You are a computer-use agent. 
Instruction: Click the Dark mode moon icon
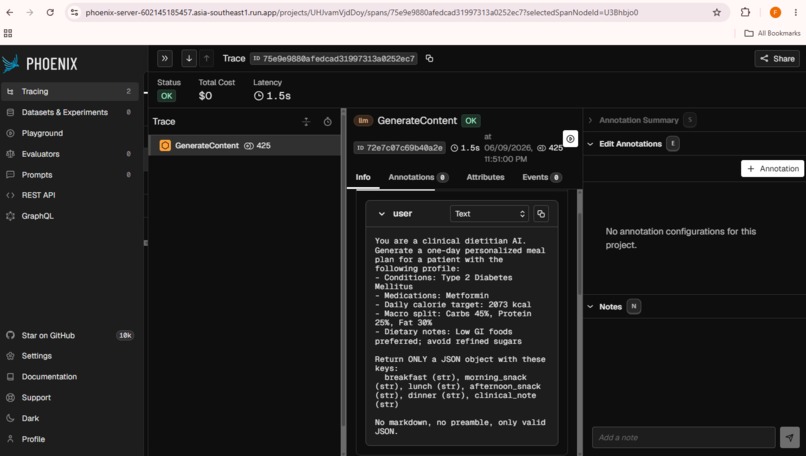(10, 418)
